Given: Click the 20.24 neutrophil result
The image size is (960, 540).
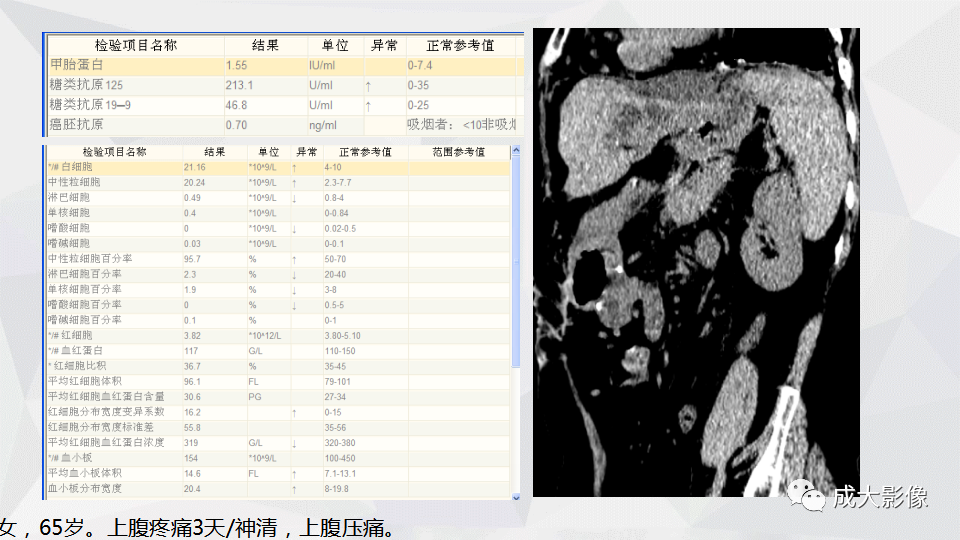Looking at the screenshot, I should (x=195, y=182).
